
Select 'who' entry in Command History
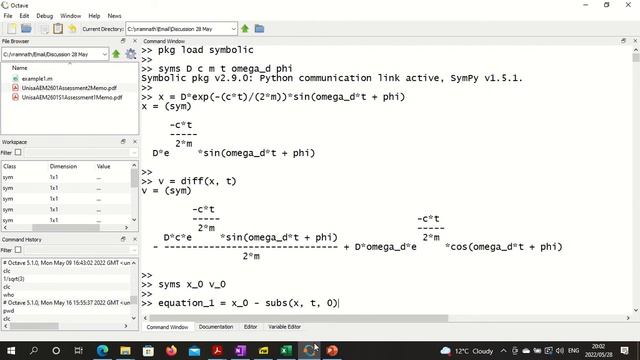(9, 295)
